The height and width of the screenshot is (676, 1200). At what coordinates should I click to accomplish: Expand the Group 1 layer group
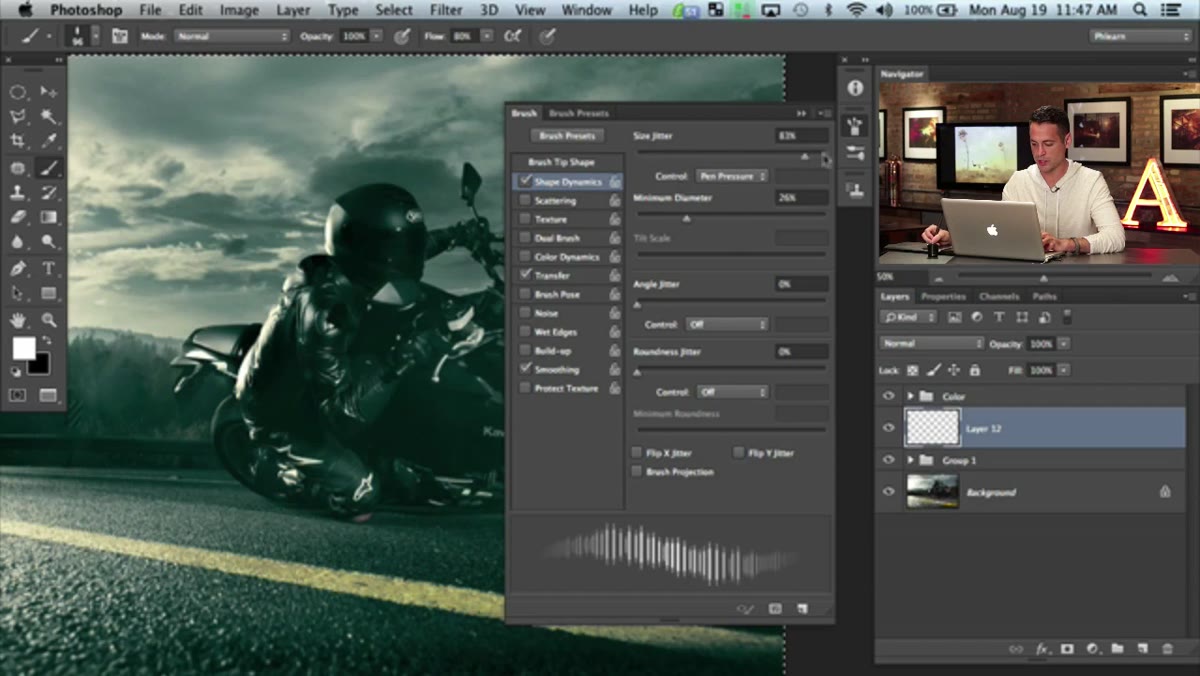[910, 460]
